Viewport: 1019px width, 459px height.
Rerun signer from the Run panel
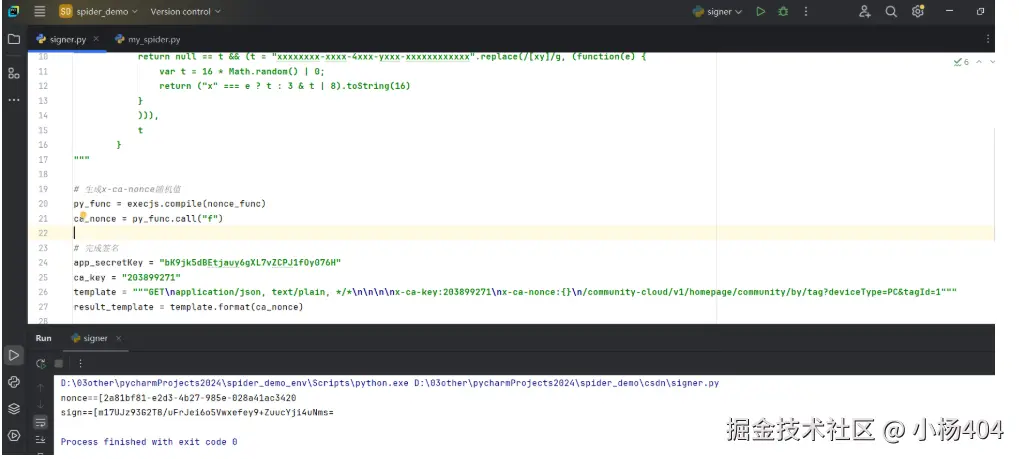[41, 363]
